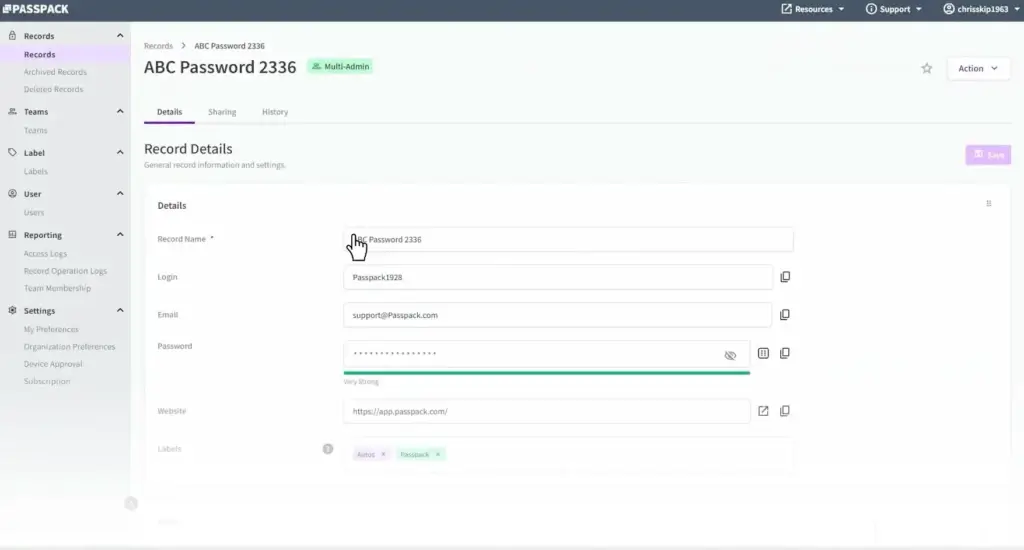
Task: Click the 'Record Details' heading text
Action: click(x=188, y=149)
